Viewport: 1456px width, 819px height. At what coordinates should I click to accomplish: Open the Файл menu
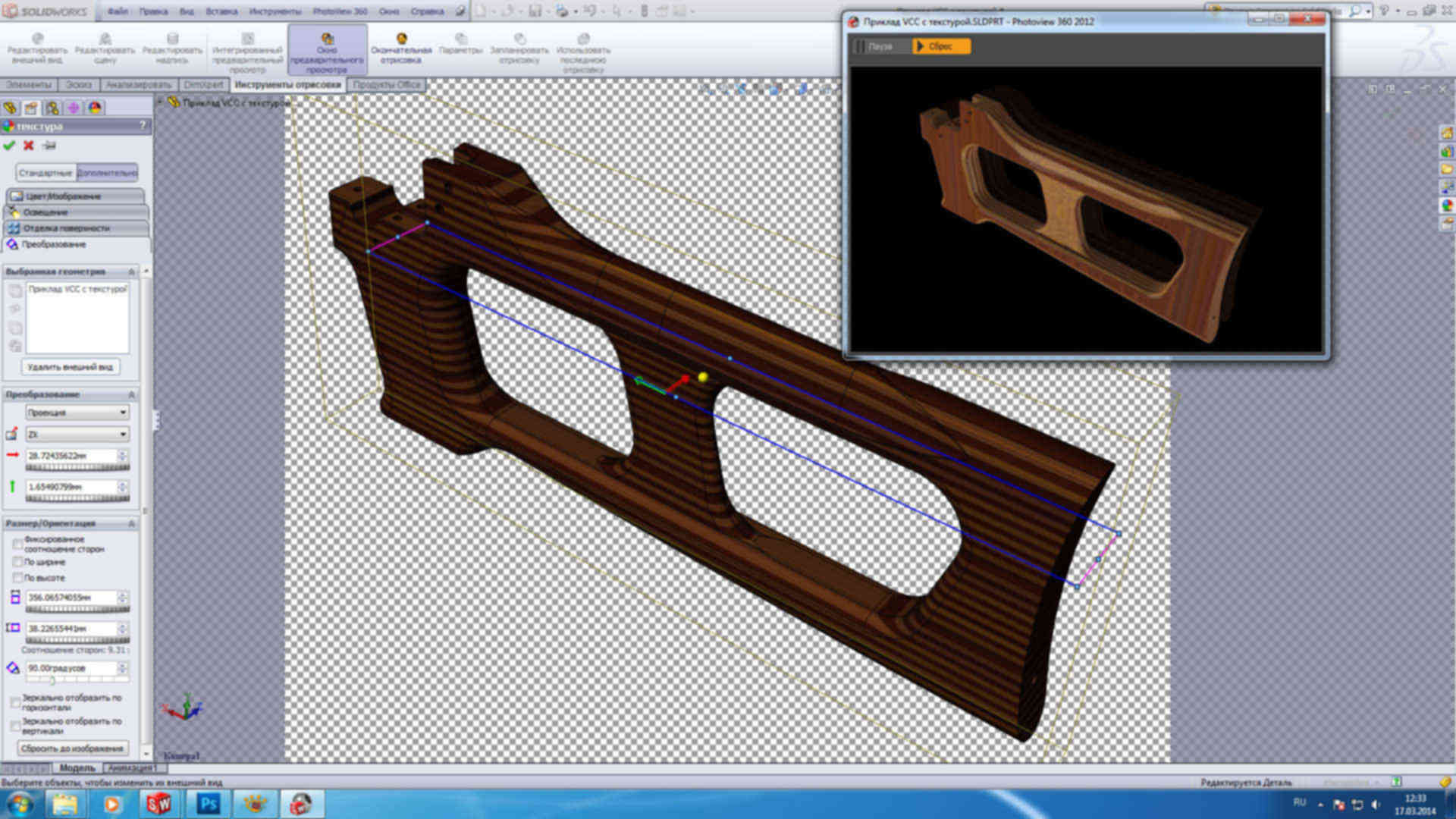click(118, 11)
